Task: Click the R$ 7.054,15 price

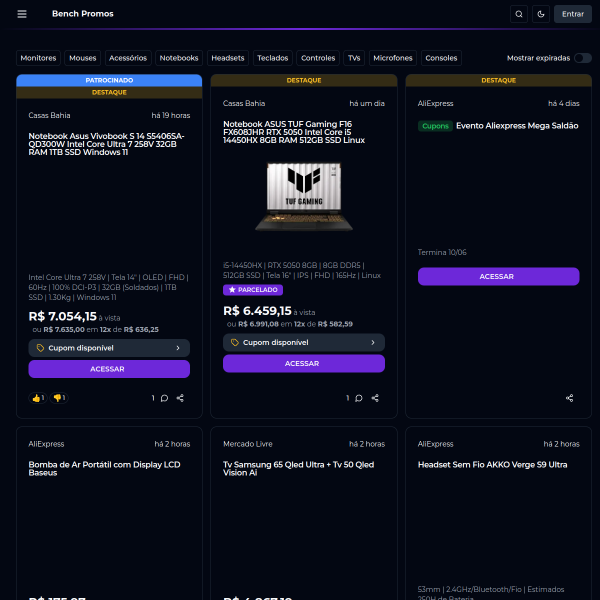Action: coord(63,316)
